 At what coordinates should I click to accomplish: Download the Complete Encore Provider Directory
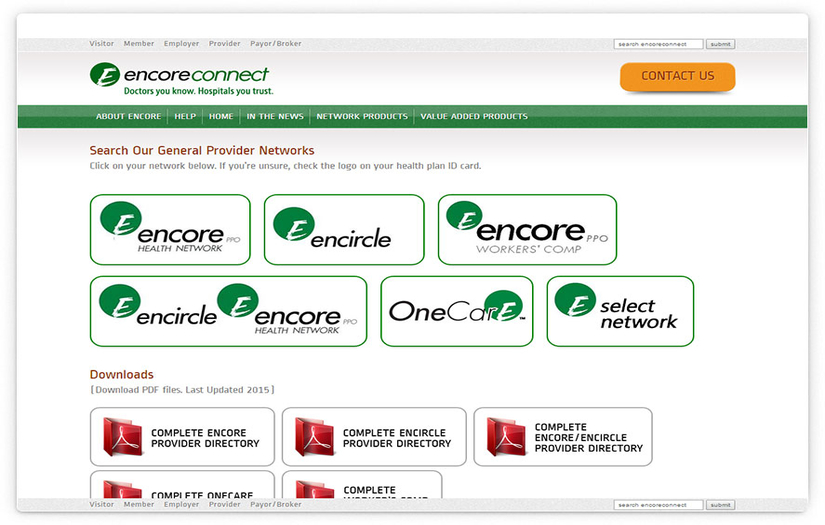(182, 437)
